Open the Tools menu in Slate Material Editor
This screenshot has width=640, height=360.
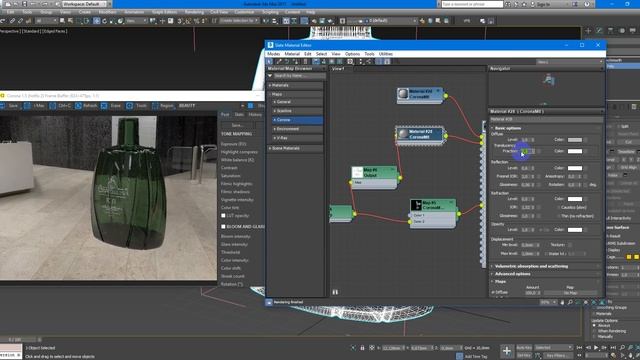point(369,54)
